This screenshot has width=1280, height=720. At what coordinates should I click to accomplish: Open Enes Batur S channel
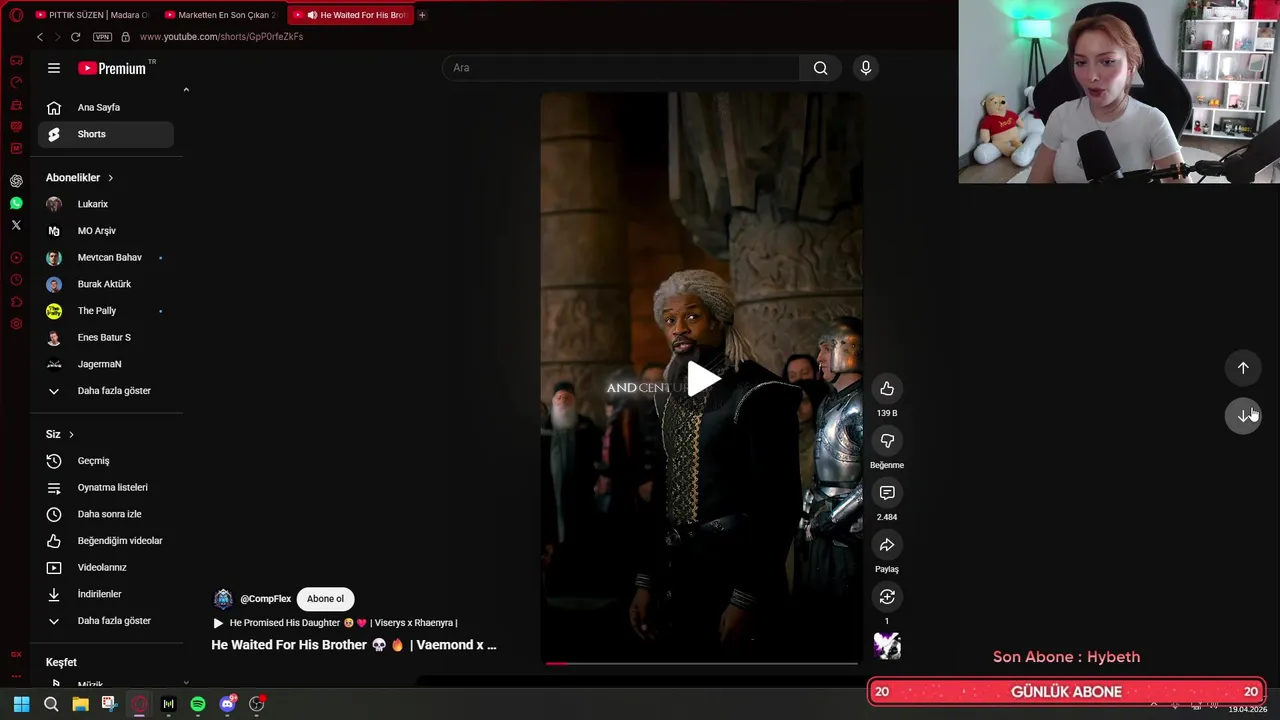pos(106,337)
